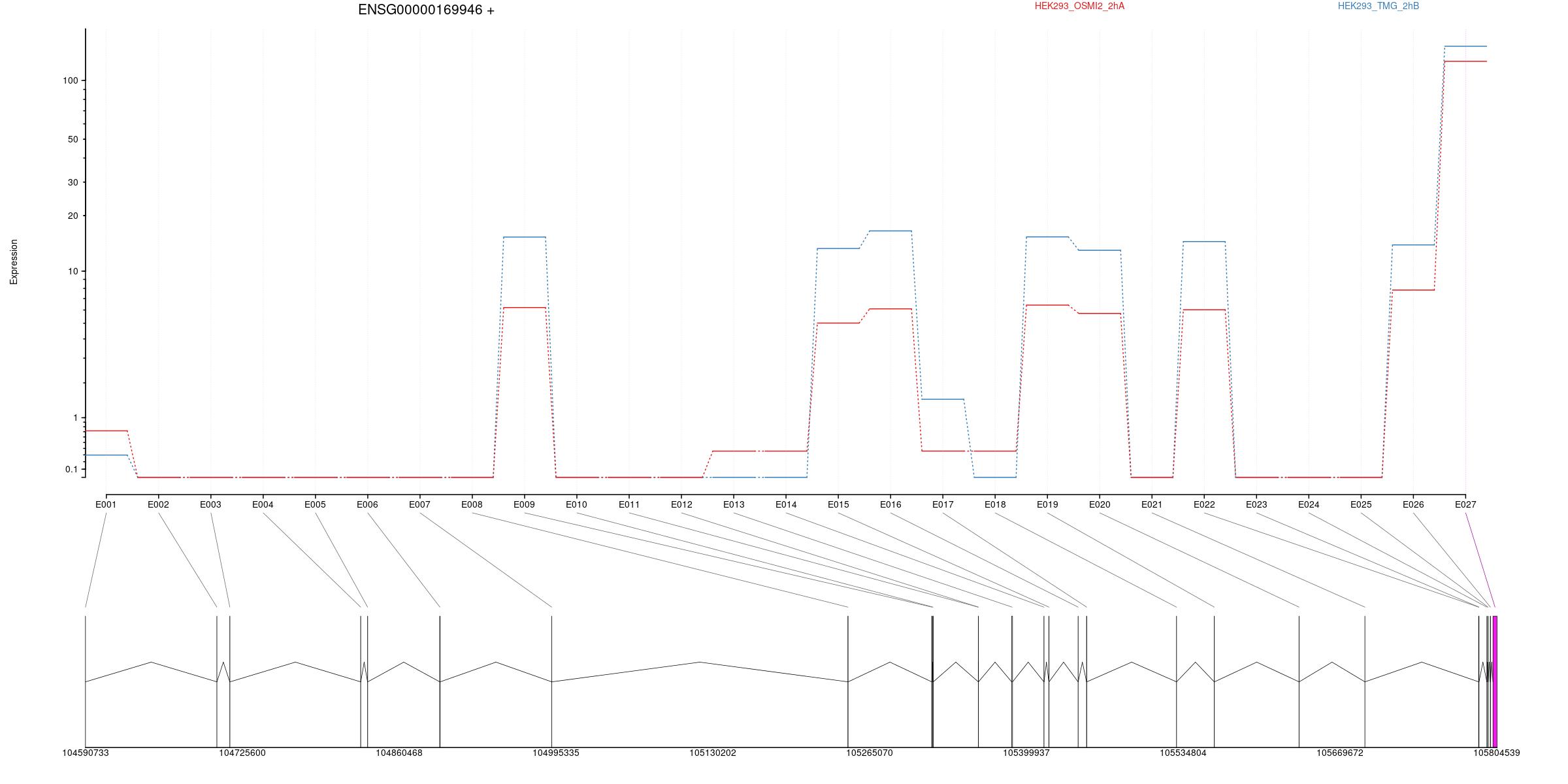
Task: Select exon label E016
Action: pyautogui.click(x=890, y=504)
